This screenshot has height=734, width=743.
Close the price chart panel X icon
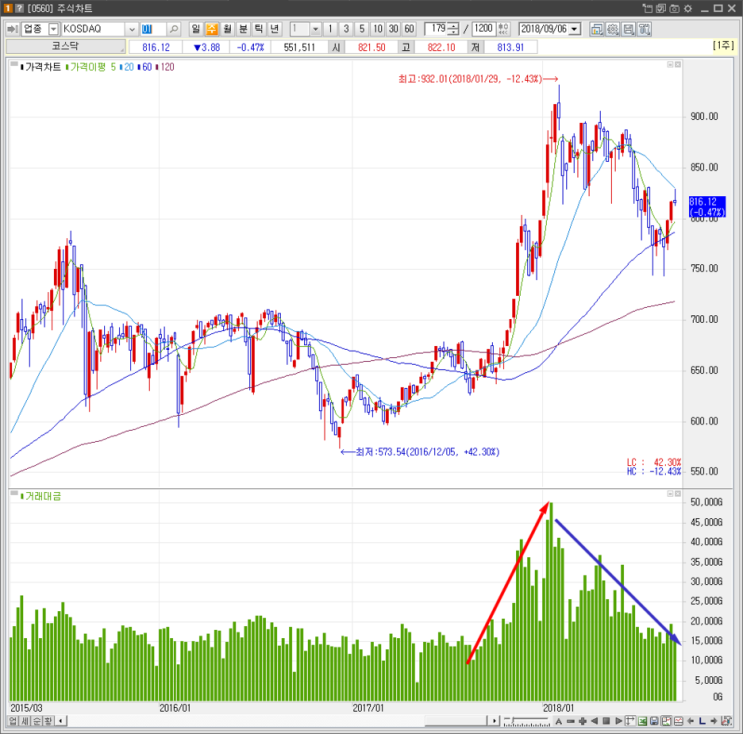point(678,64)
